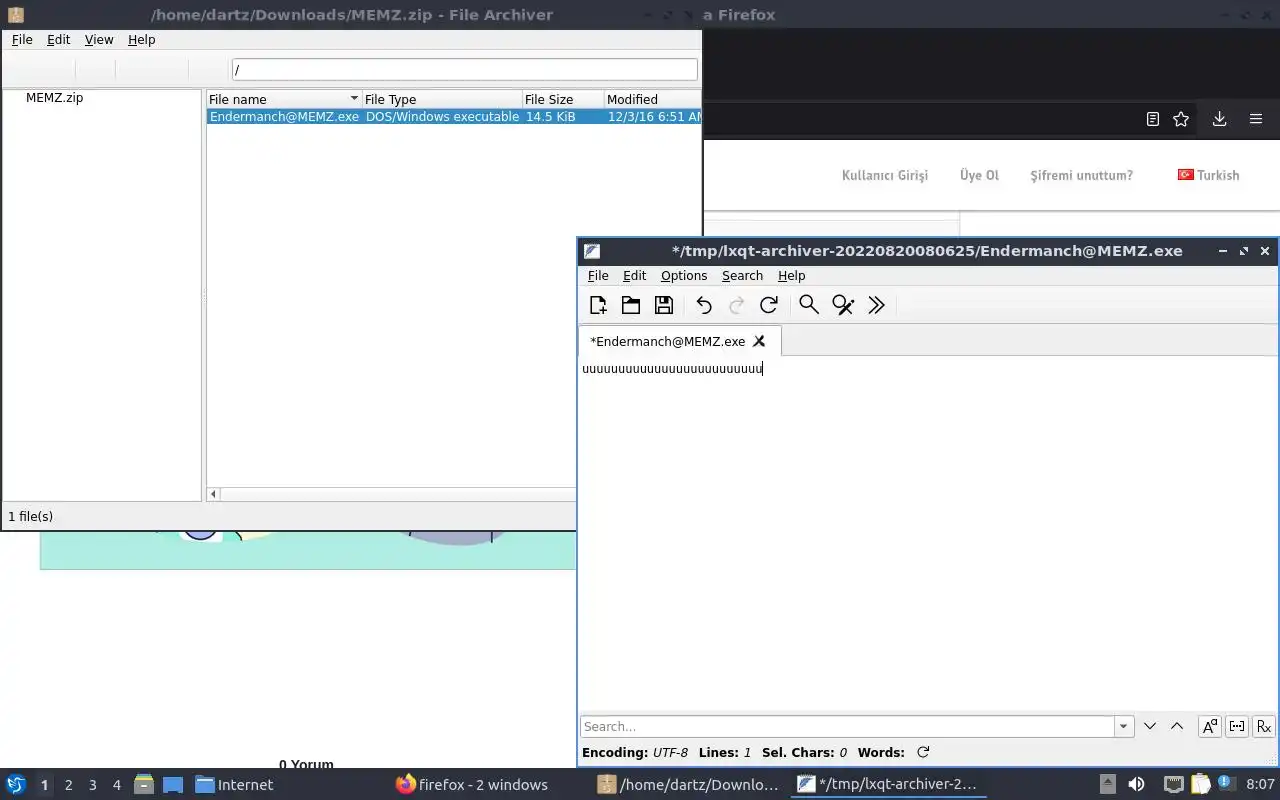Image resolution: width=1280 pixels, height=800 pixels.
Task: Toggle Regular Expression search option
Action: pyautogui.click(x=1264, y=727)
